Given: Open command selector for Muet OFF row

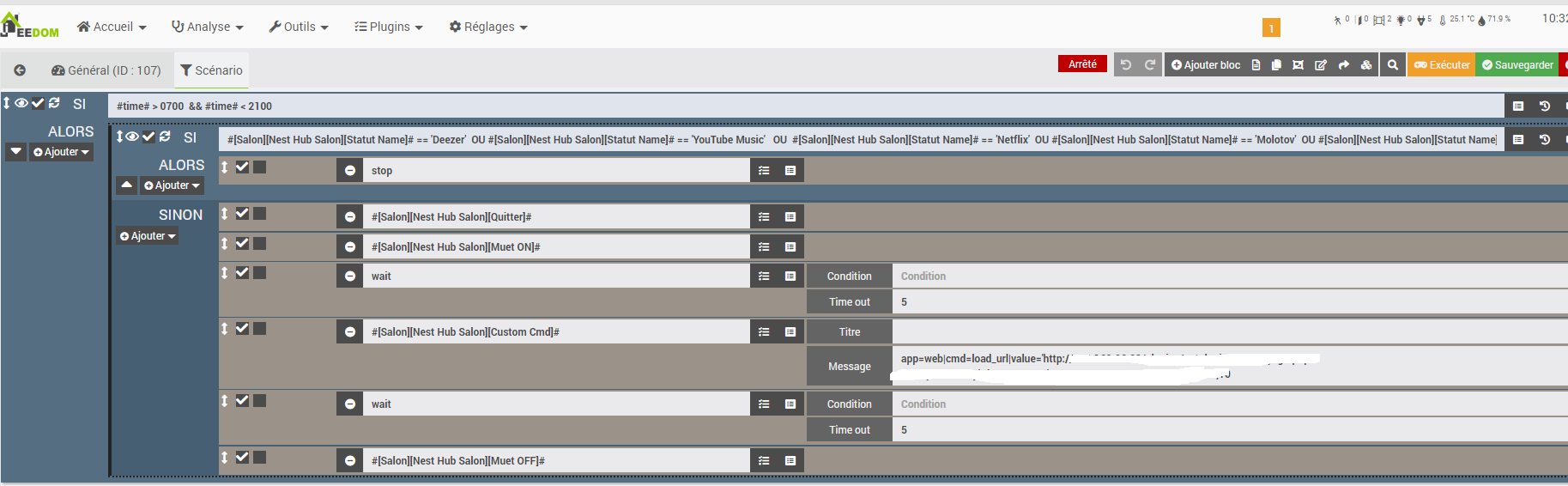Looking at the screenshot, I should pyautogui.click(x=790, y=461).
